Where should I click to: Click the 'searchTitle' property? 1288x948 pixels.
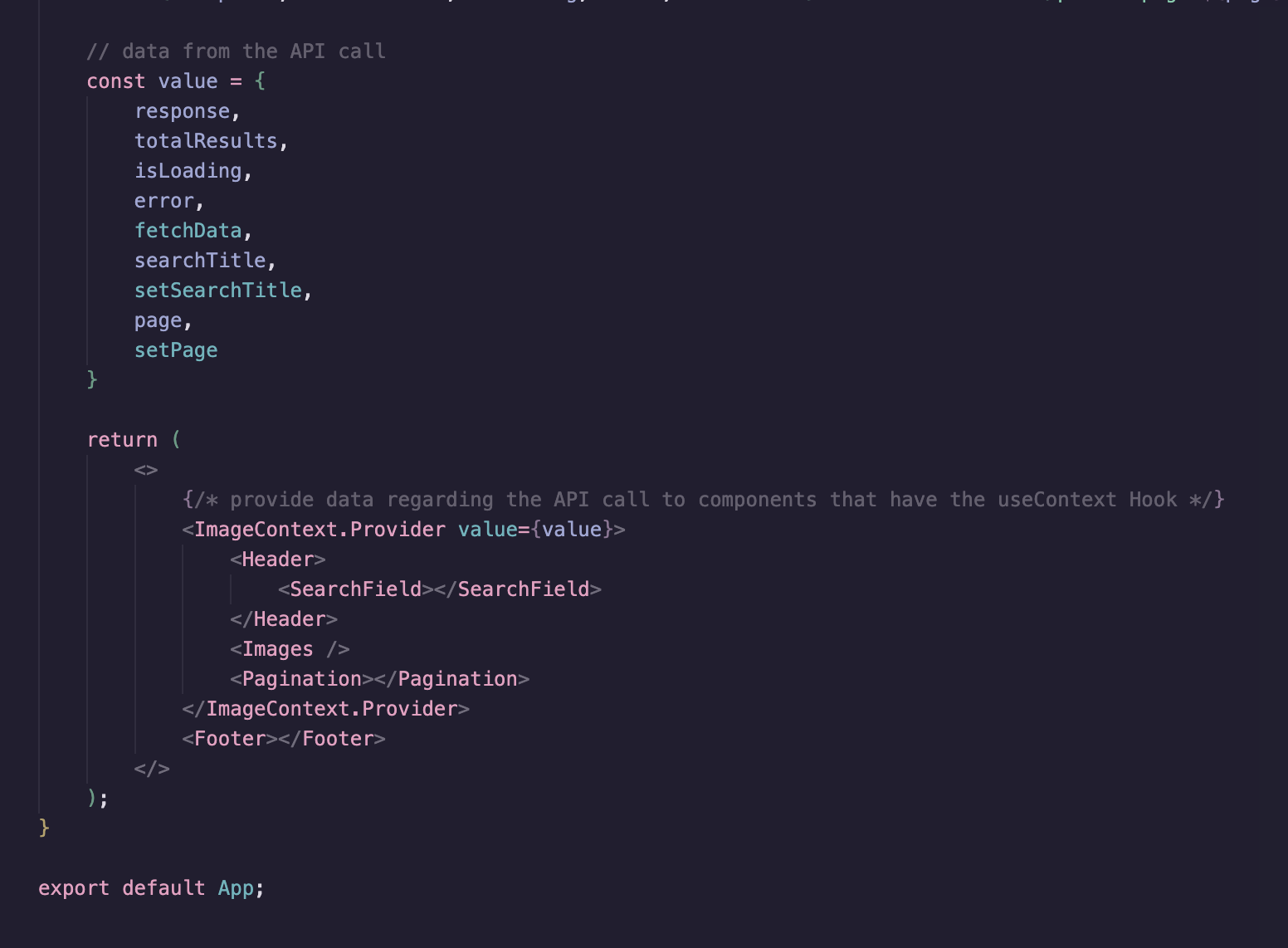tap(200, 261)
